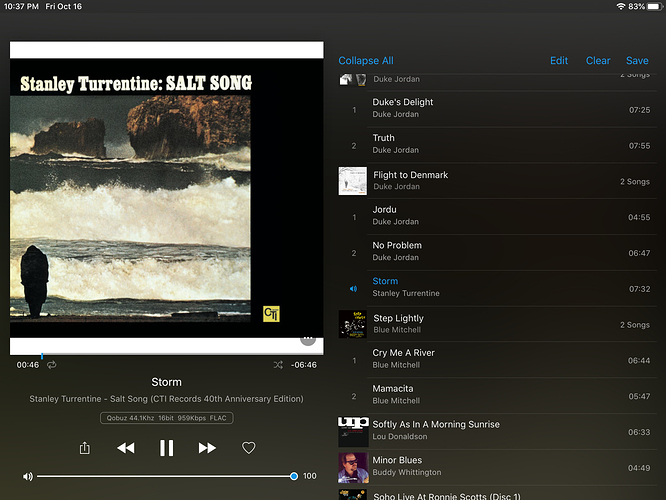Save the queue as playlist

point(637,61)
